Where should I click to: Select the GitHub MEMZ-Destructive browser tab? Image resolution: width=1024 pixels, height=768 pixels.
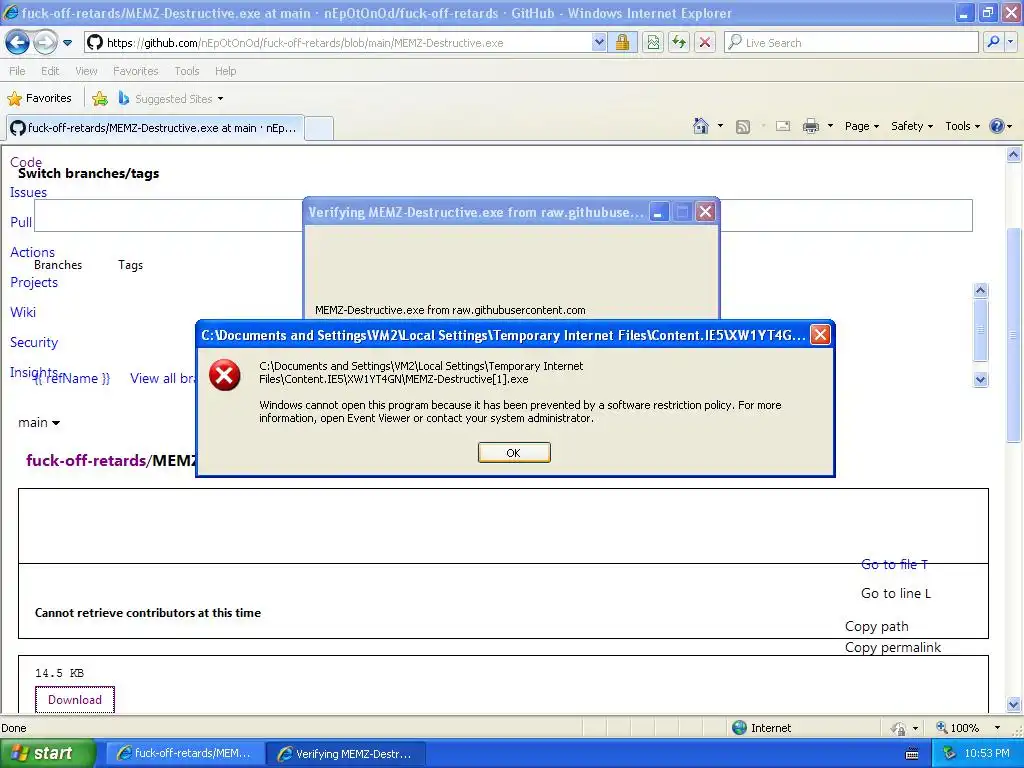pyautogui.click(x=155, y=128)
